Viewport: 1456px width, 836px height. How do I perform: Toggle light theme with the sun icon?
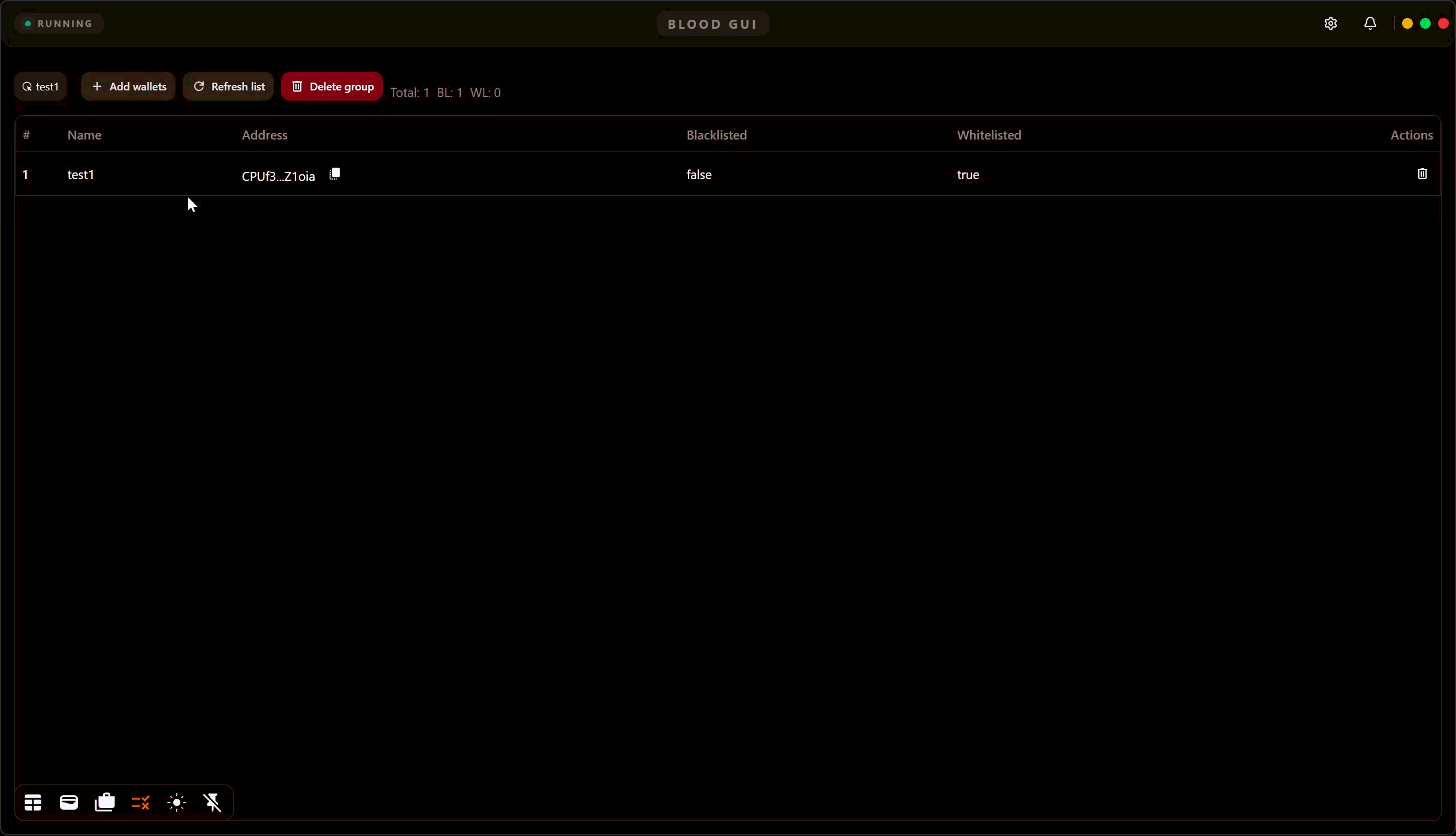point(177,802)
